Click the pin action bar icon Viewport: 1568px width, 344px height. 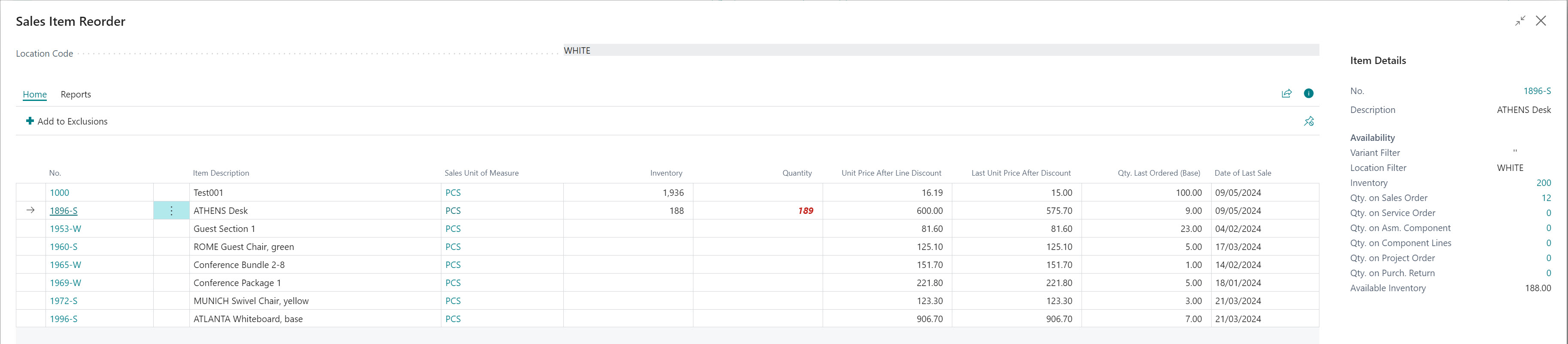click(x=1308, y=122)
